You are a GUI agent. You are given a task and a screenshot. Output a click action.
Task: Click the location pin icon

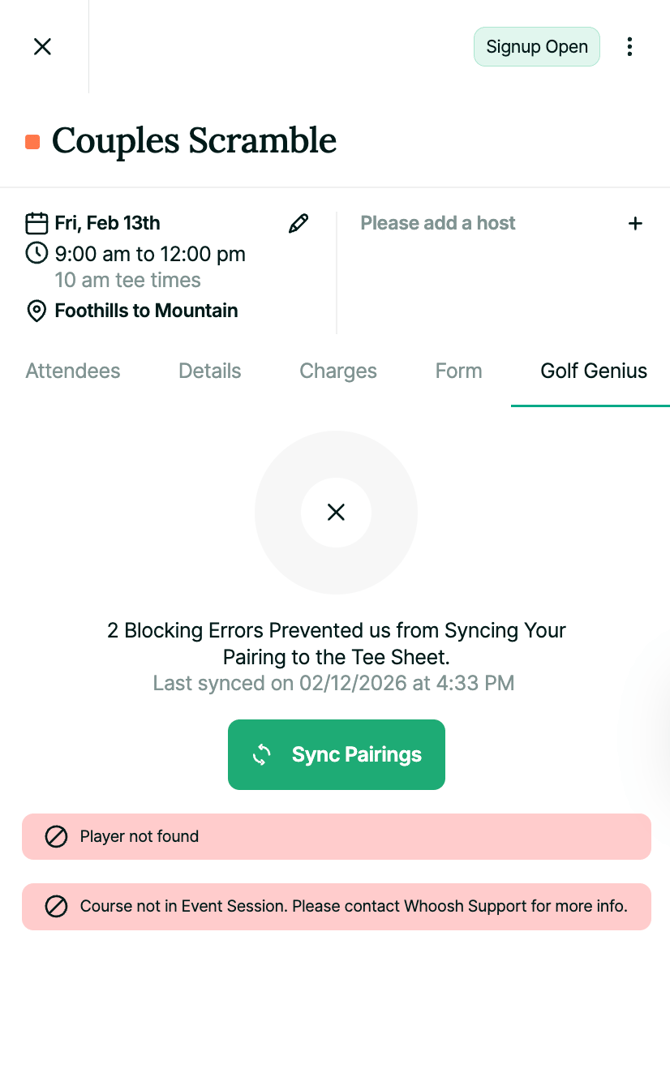click(37, 311)
